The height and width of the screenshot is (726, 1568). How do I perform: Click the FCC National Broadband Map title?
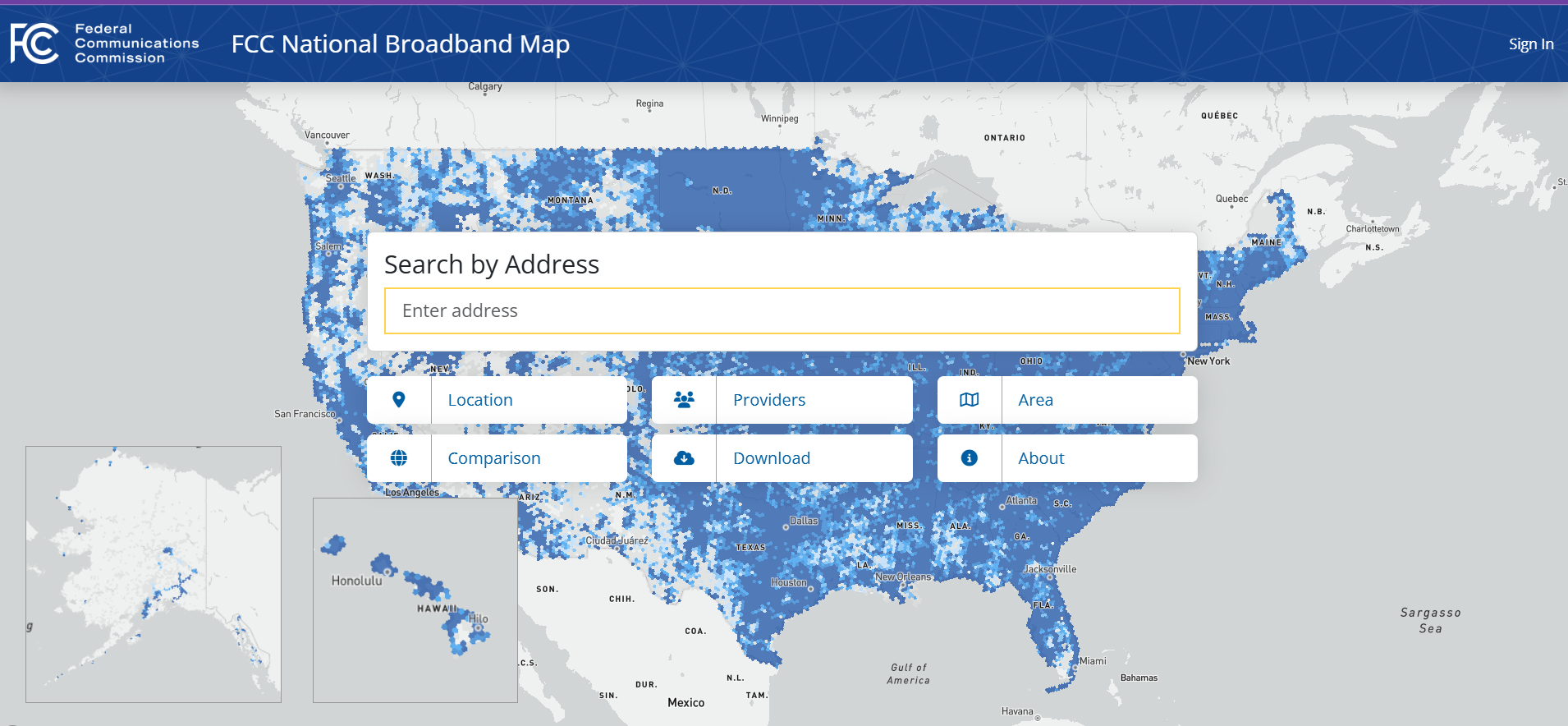click(401, 44)
